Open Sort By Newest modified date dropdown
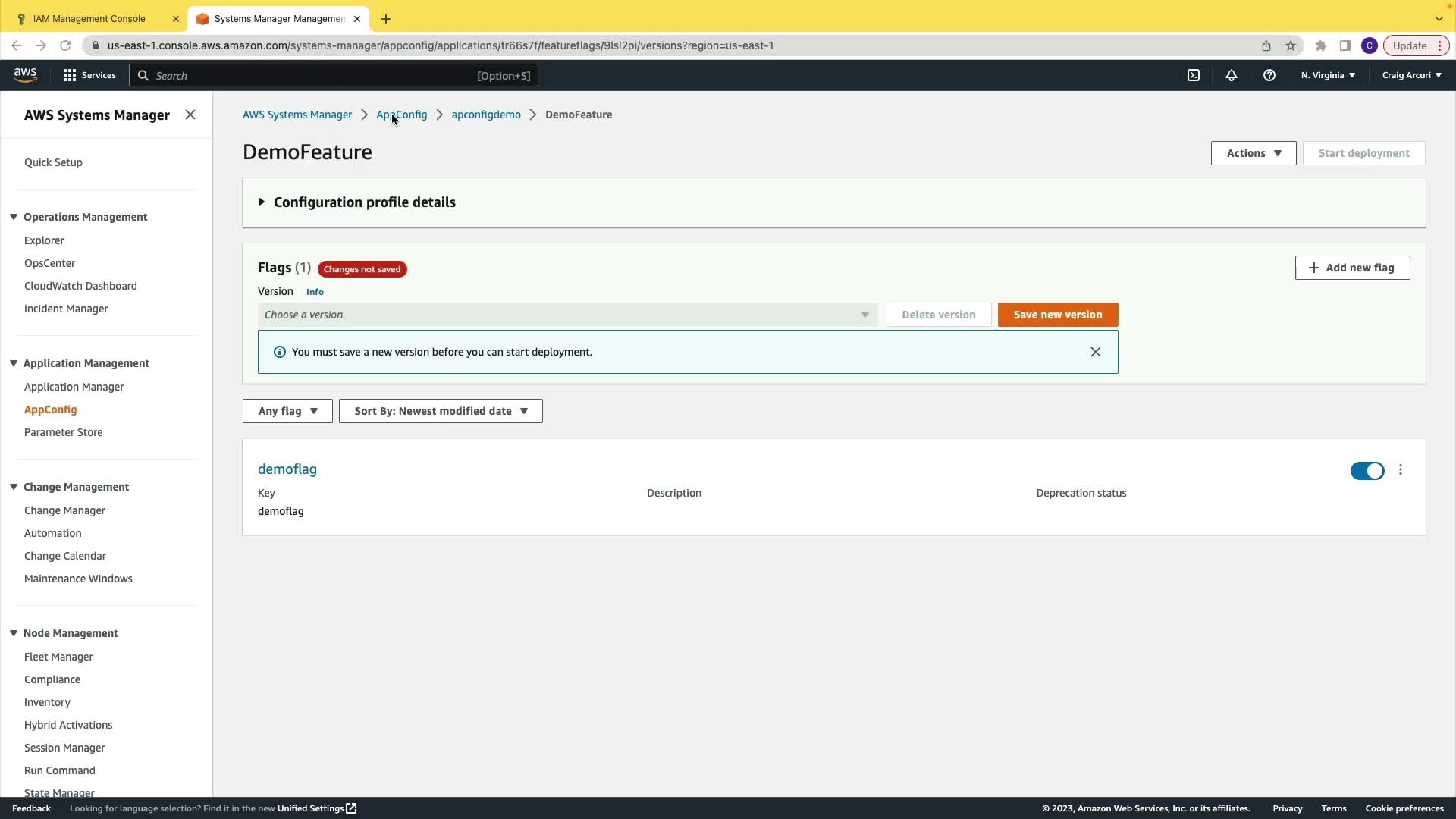 [441, 411]
